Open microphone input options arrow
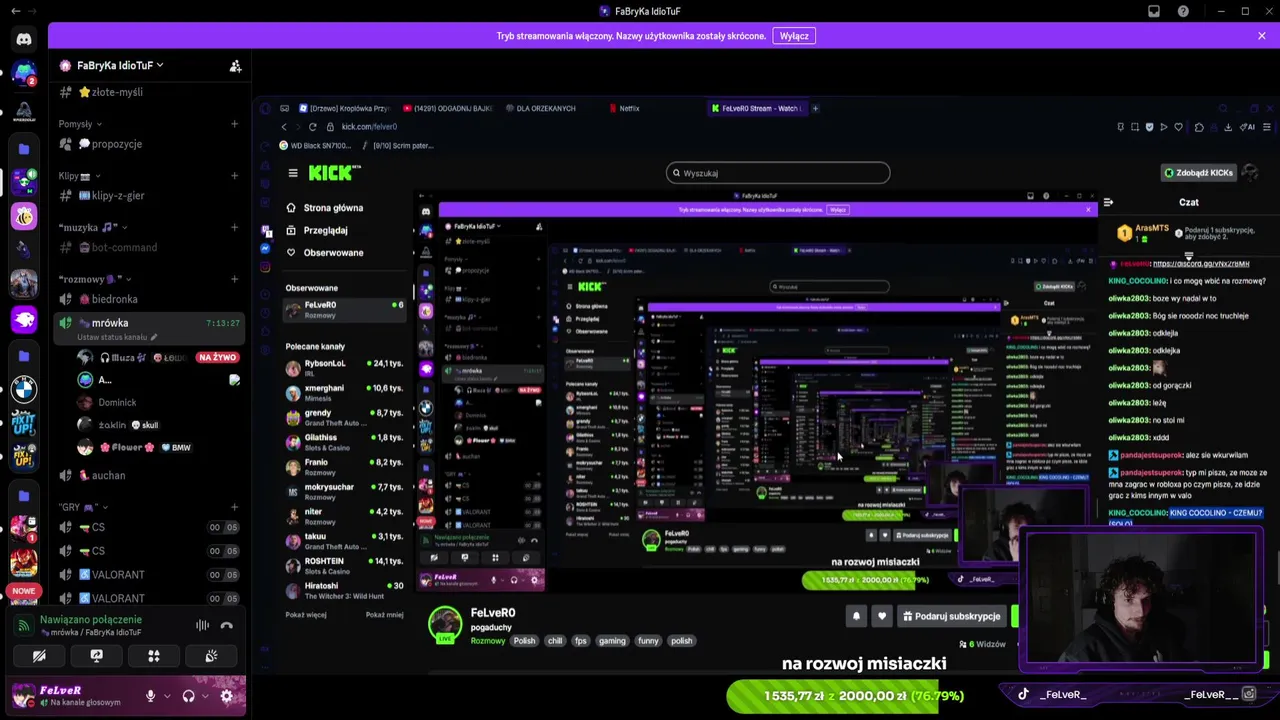1280x720 pixels. [x=166, y=696]
